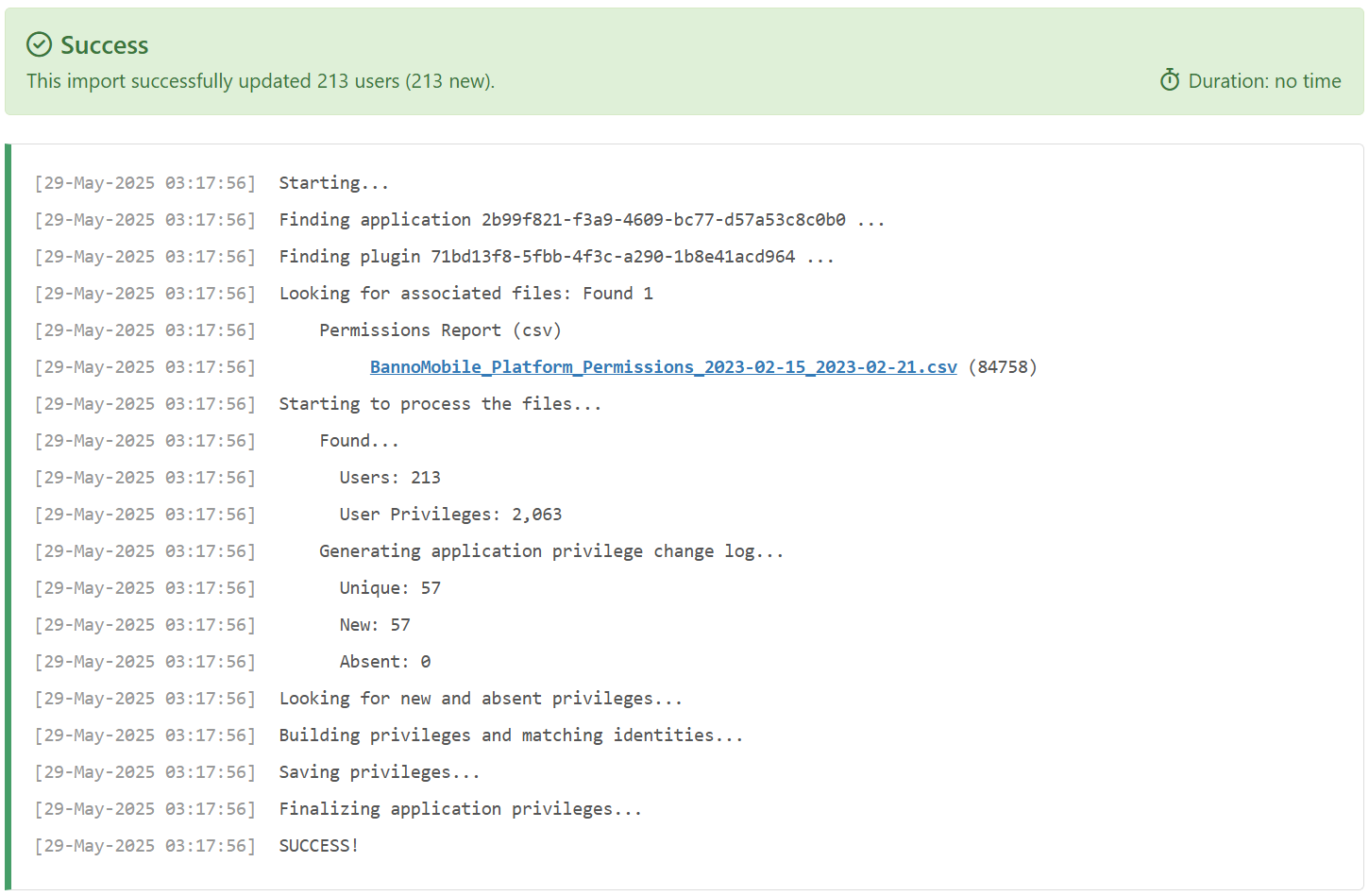1369x896 pixels.
Task: Click the 'Unique: 57' log entry
Action: coord(390,588)
